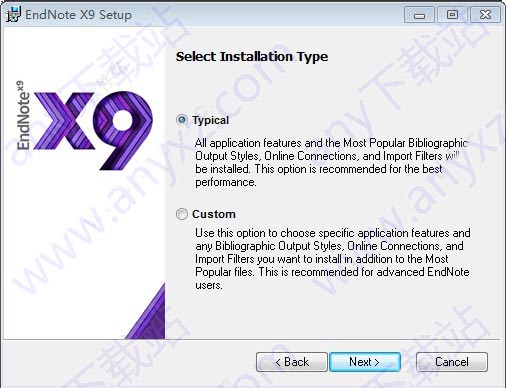The width and height of the screenshot is (506, 388).
Task: Click the EndNote X9 logo graphic
Action: [85, 126]
